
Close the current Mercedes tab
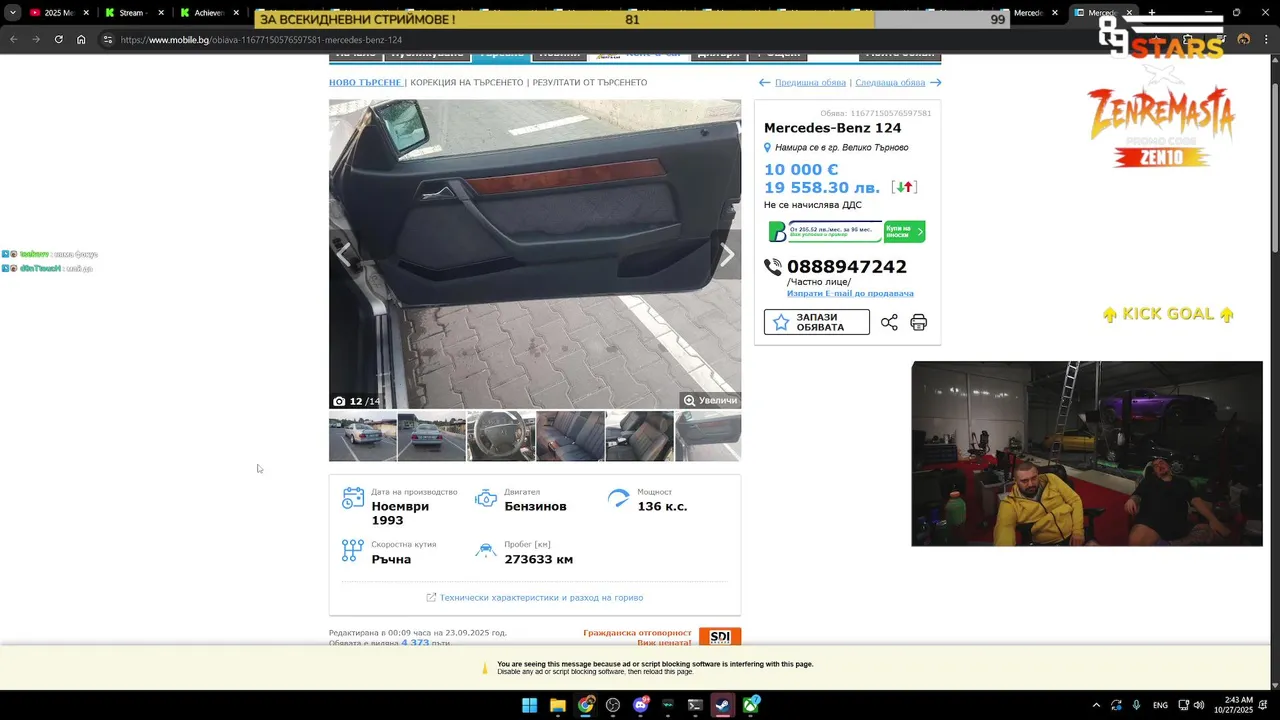[x=1129, y=13]
